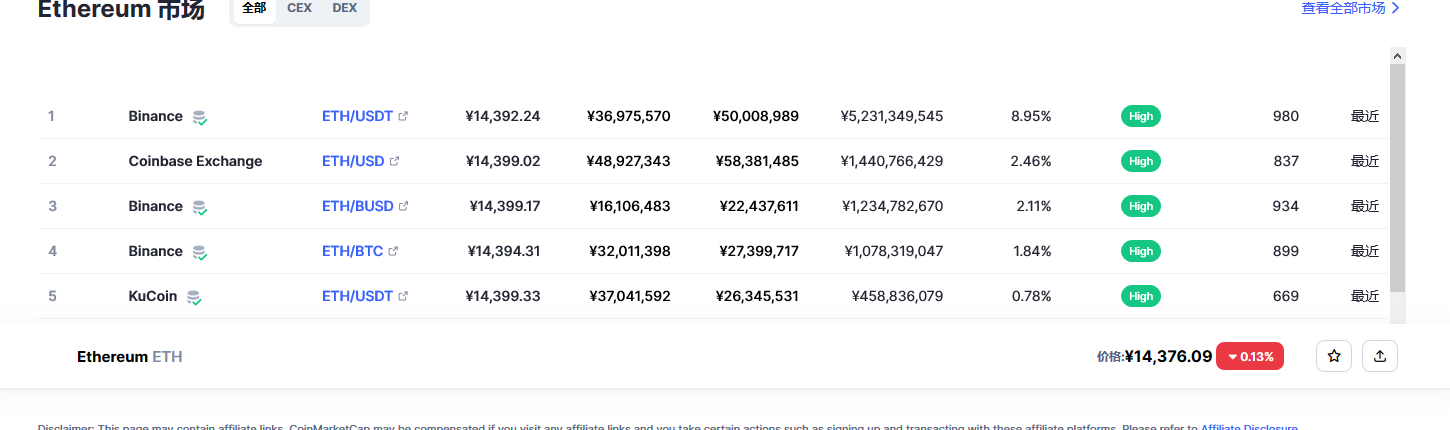The width and height of the screenshot is (1450, 430).
Task: Click depth value ¥26,345,531
Action: coord(757,296)
